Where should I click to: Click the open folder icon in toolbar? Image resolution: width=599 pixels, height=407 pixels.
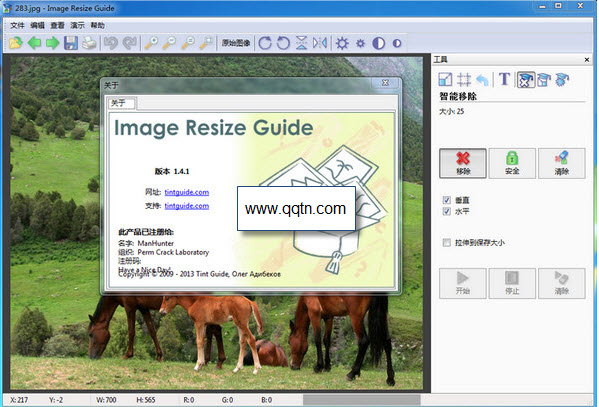click(x=16, y=43)
